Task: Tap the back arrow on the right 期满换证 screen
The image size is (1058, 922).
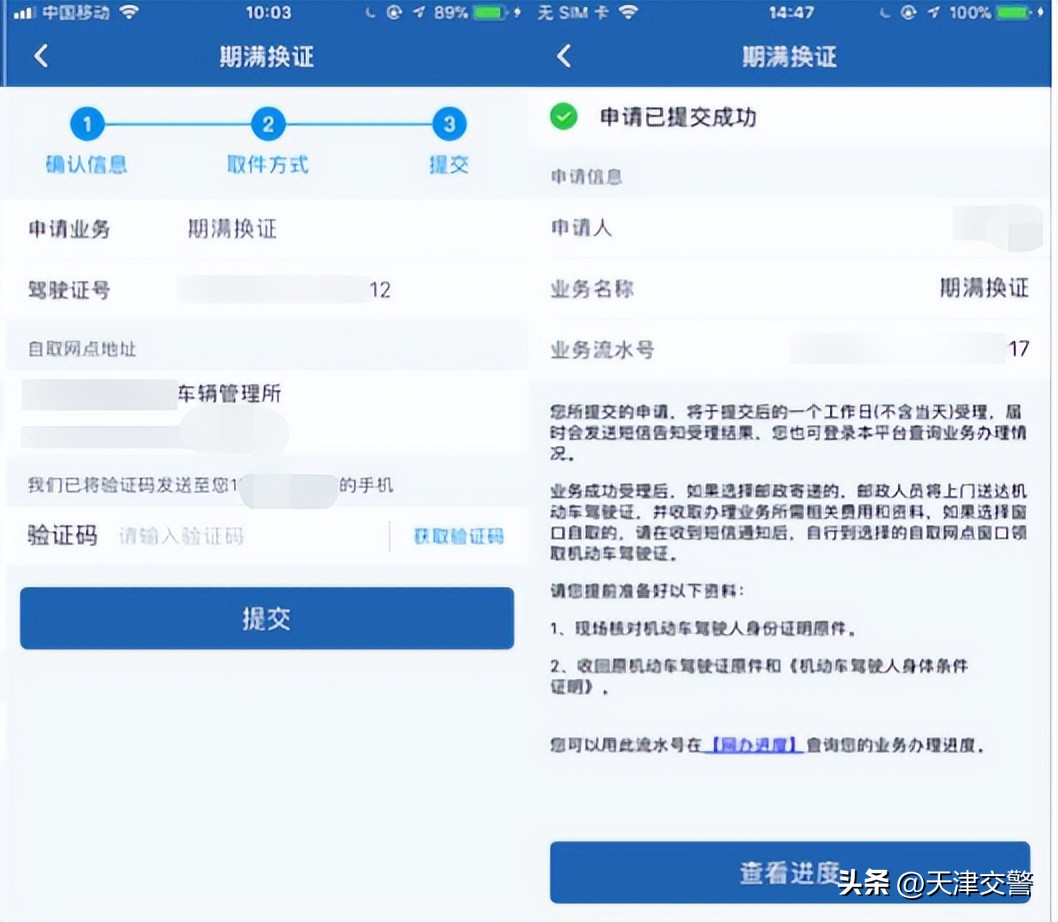Action: (x=563, y=57)
